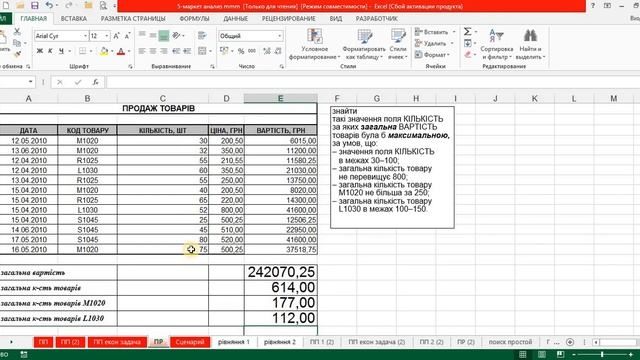The height and width of the screenshot is (360, 640).
Task: Open the ДАННЫЕ ribbon tab
Action: (236, 19)
